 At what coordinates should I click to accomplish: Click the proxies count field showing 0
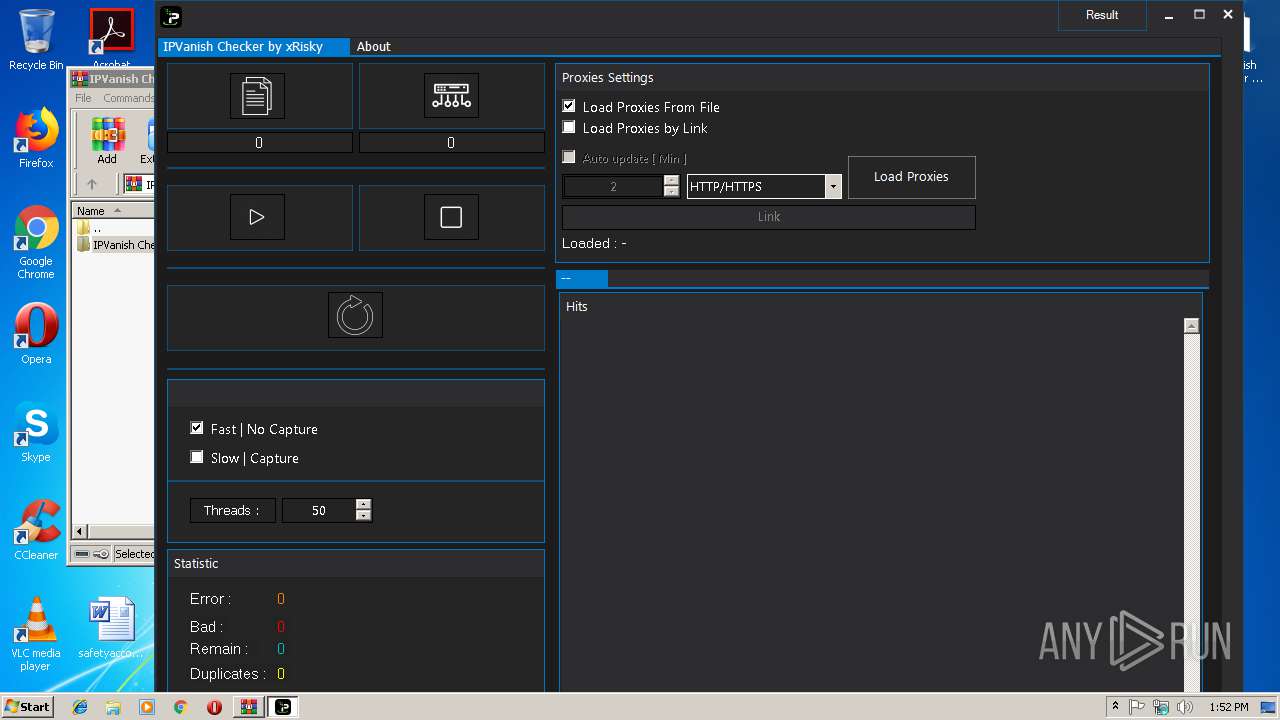click(x=451, y=143)
